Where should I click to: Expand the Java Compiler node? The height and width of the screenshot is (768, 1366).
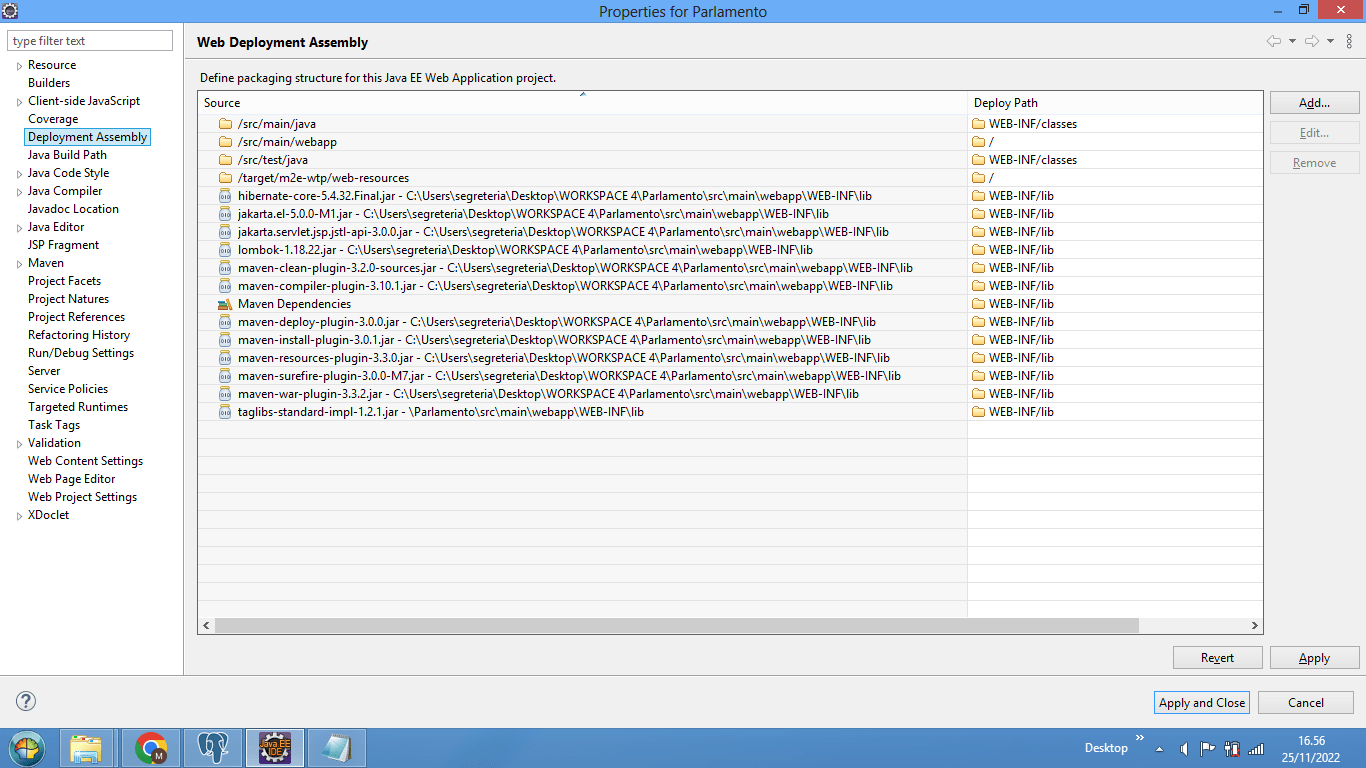point(19,192)
